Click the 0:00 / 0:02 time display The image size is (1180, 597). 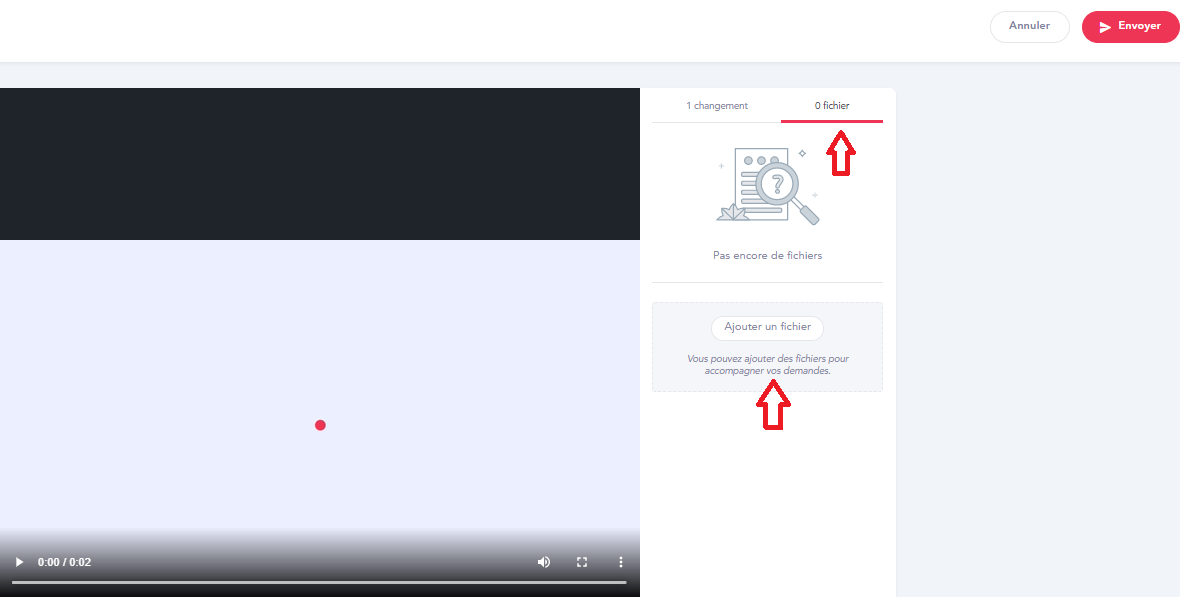pos(65,562)
